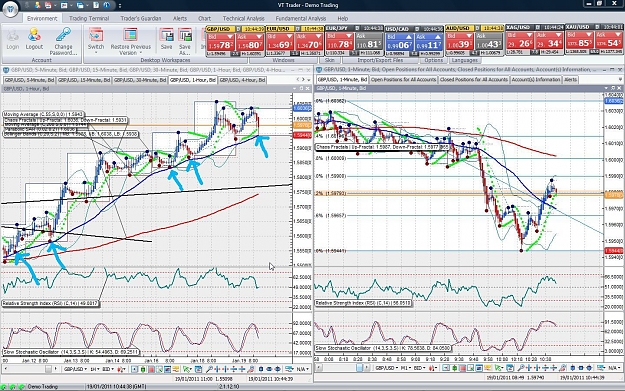Screen dimensions: 625x391
Task: Click the green candle icon in right chart toolbar
Action: 454,369
